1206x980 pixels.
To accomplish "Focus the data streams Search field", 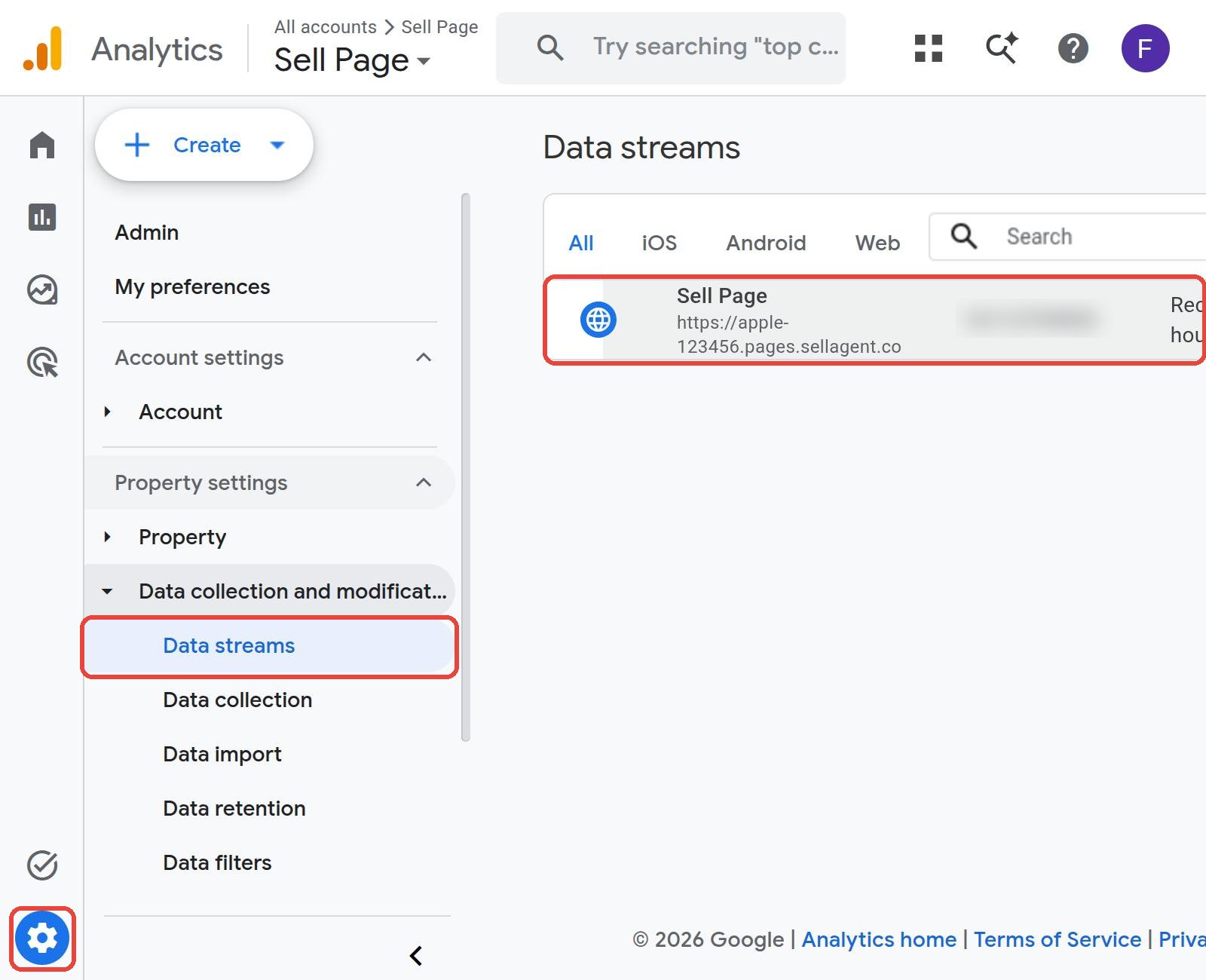I will tap(1067, 237).
